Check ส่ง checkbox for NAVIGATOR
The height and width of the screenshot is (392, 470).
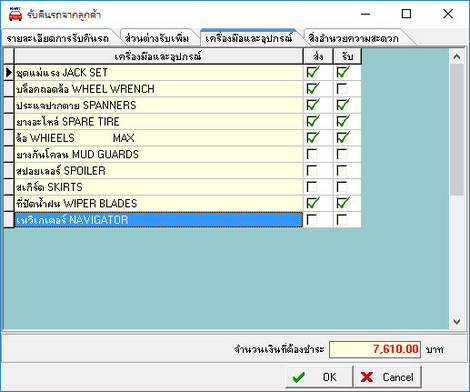[312, 220]
